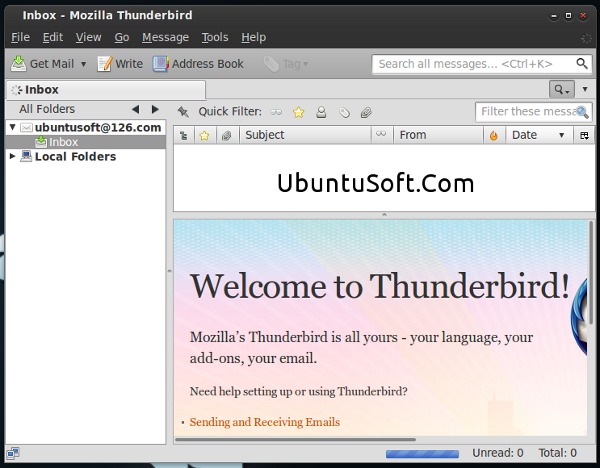The height and width of the screenshot is (468, 600).
Task: Switch to the Inbox tab
Action: pyautogui.click(x=106, y=90)
